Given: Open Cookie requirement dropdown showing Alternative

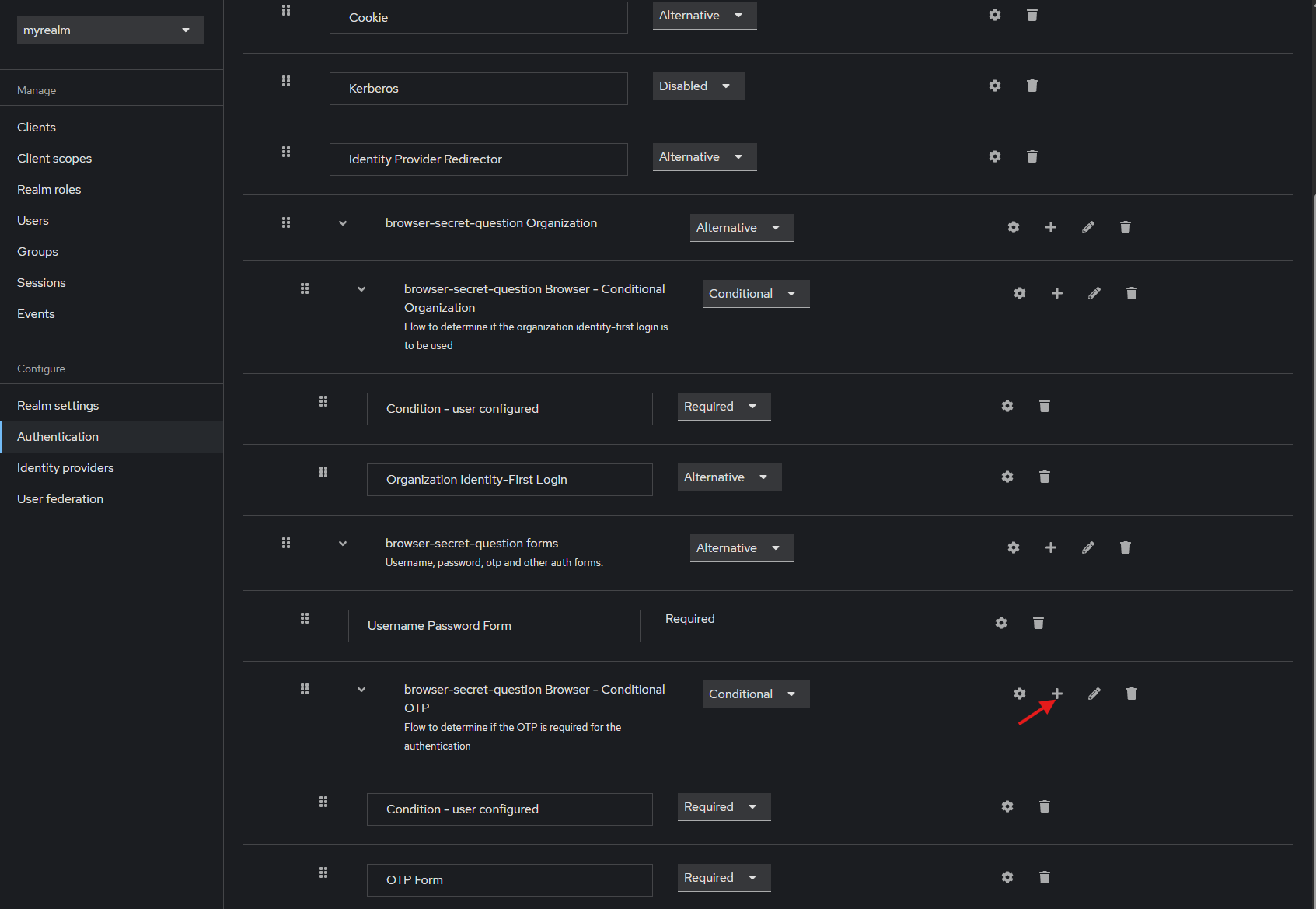Looking at the screenshot, I should click(704, 16).
